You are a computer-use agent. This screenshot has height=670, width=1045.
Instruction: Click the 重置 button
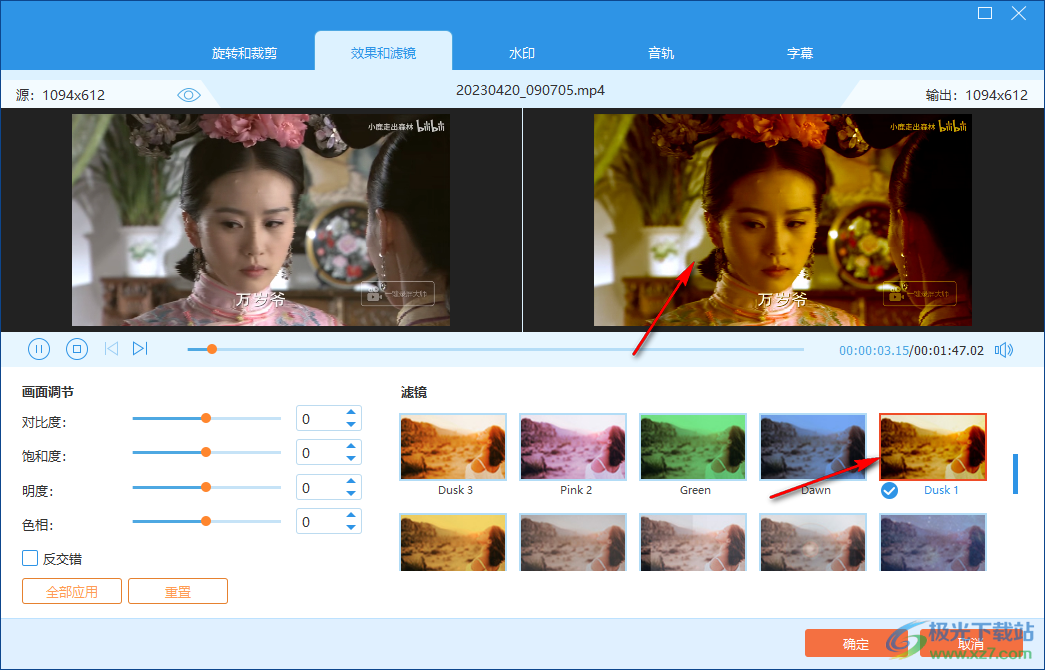[178, 591]
